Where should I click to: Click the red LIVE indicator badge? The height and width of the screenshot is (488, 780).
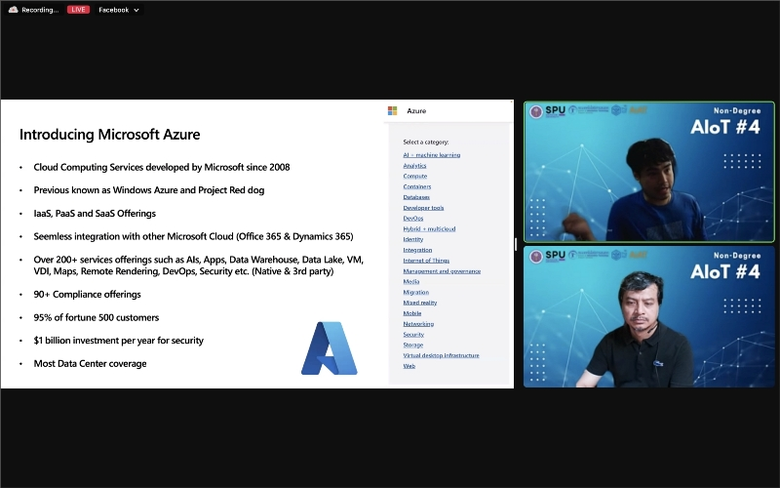point(78,10)
